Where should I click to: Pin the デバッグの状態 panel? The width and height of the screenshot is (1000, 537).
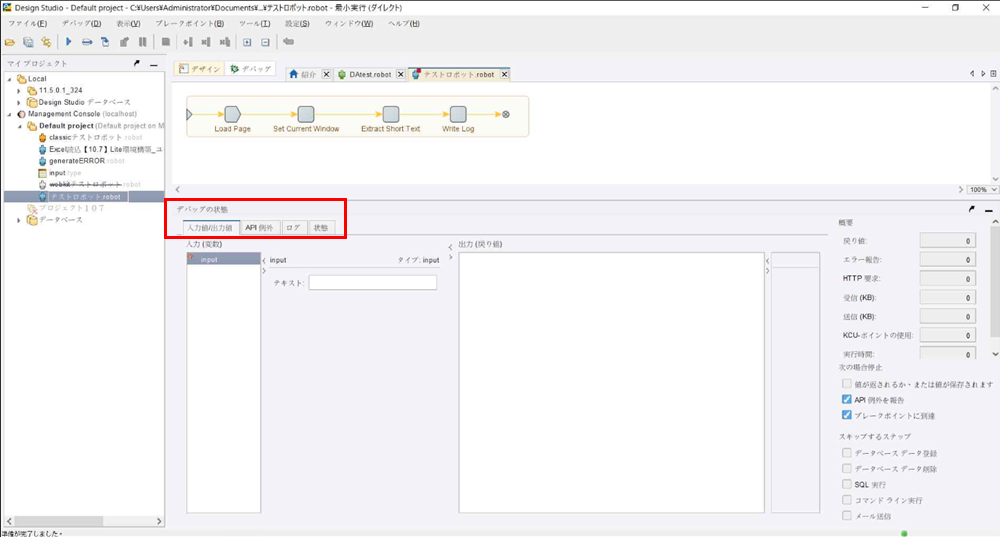point(971,209)
